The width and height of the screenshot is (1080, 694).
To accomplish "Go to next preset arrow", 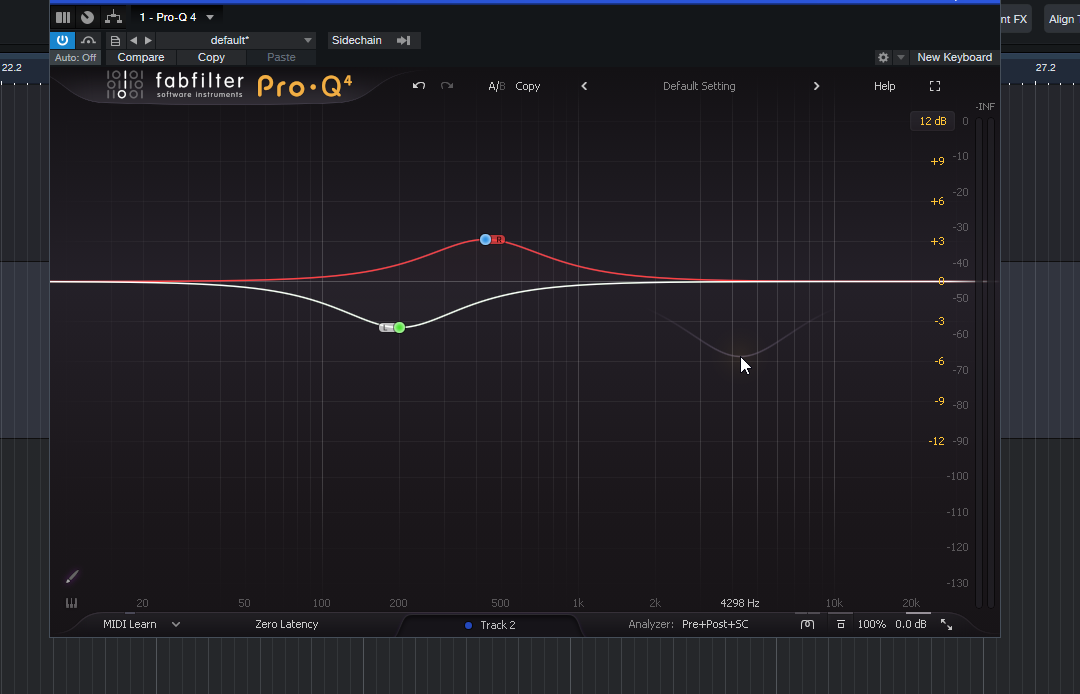I will (x=148, y=41).
